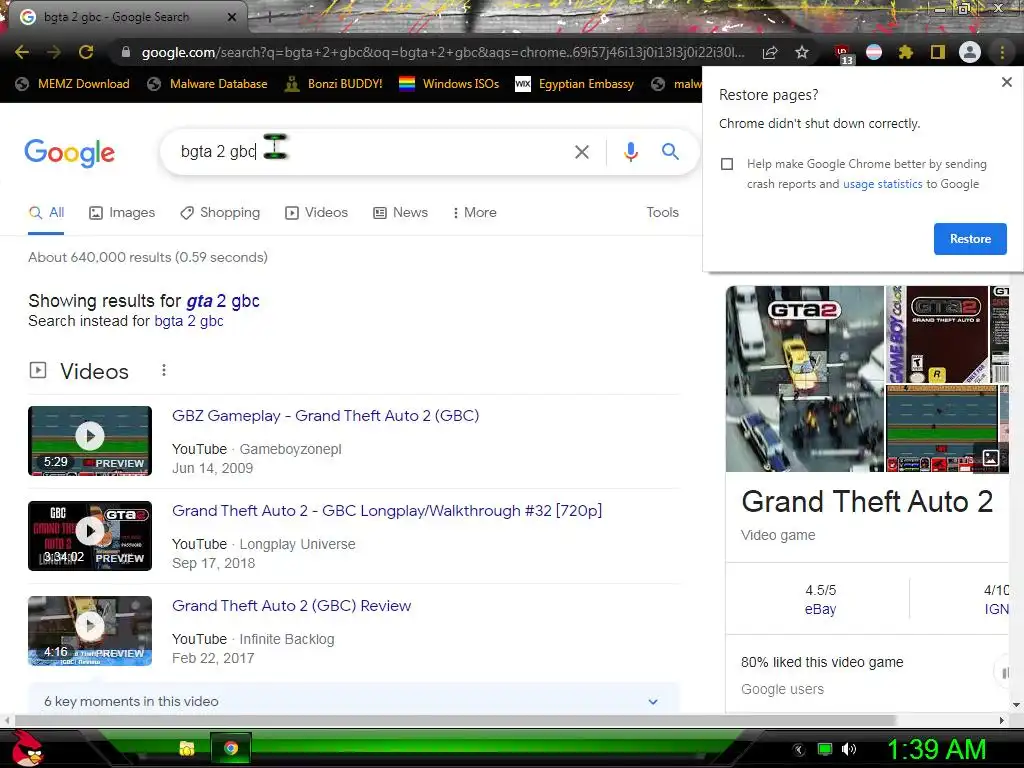Open the large GTA2 cover image

[x=805, y=379]
